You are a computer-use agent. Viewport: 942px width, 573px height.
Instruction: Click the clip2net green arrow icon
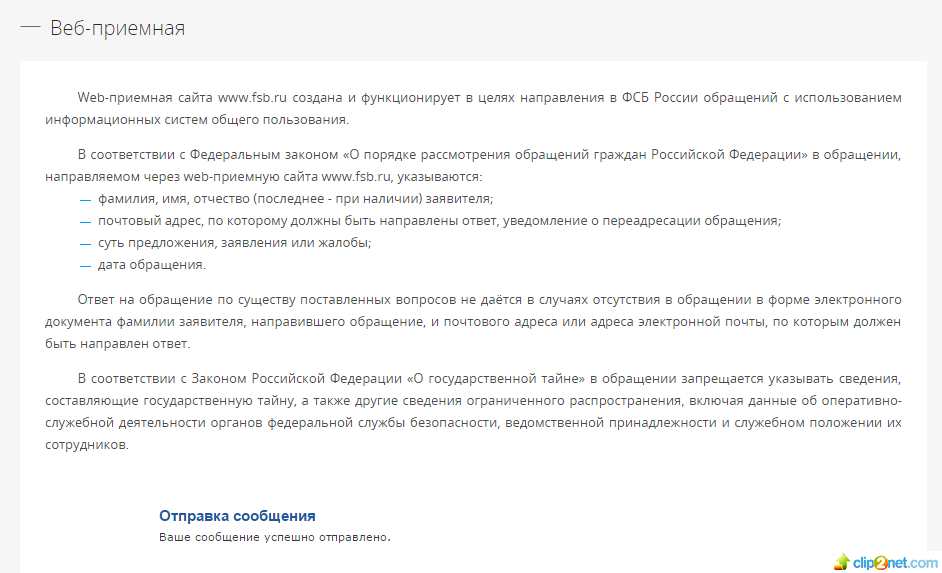[x=844, y=562]
